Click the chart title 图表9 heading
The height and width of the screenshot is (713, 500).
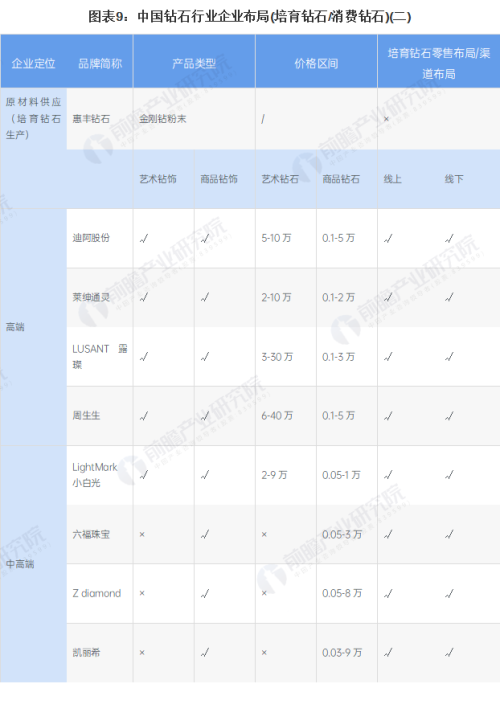click(x=250, y=17)
